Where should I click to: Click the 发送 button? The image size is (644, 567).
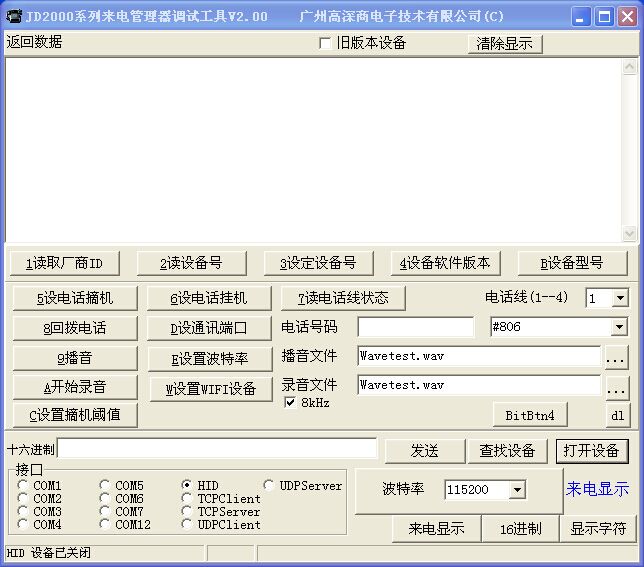[x=425, y=451]
